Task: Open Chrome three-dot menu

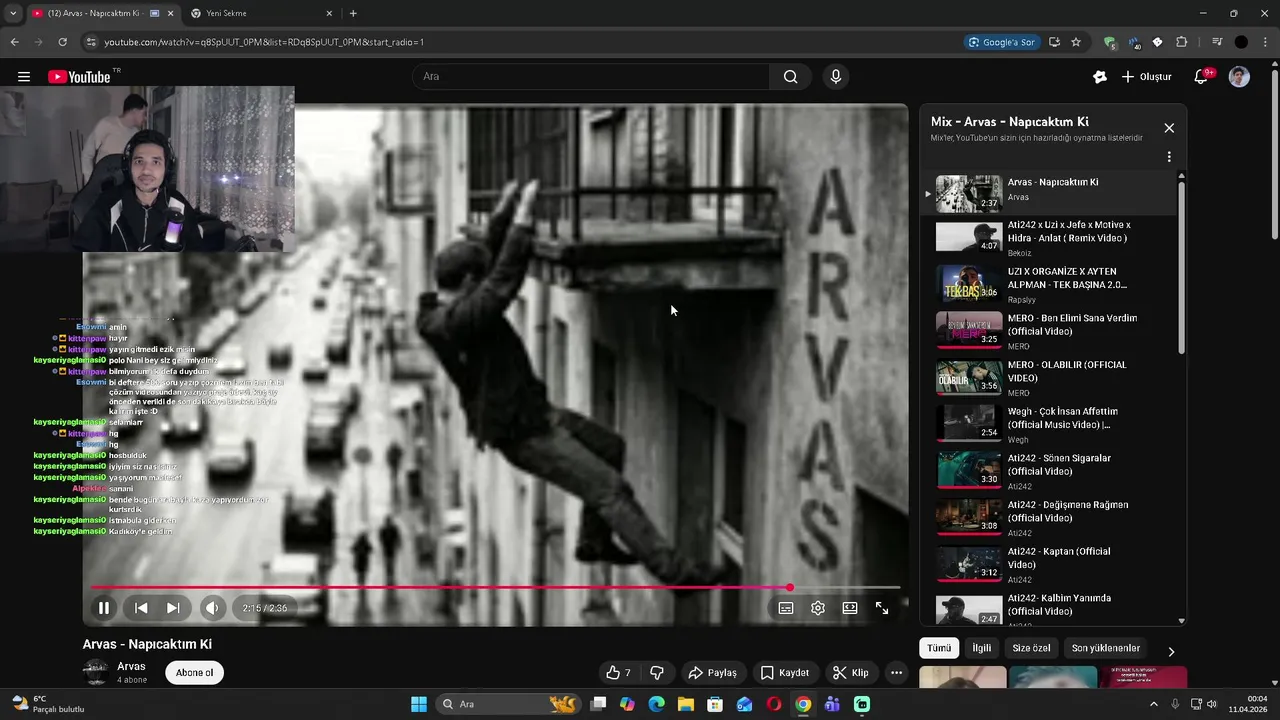Action: point(1265,42)
